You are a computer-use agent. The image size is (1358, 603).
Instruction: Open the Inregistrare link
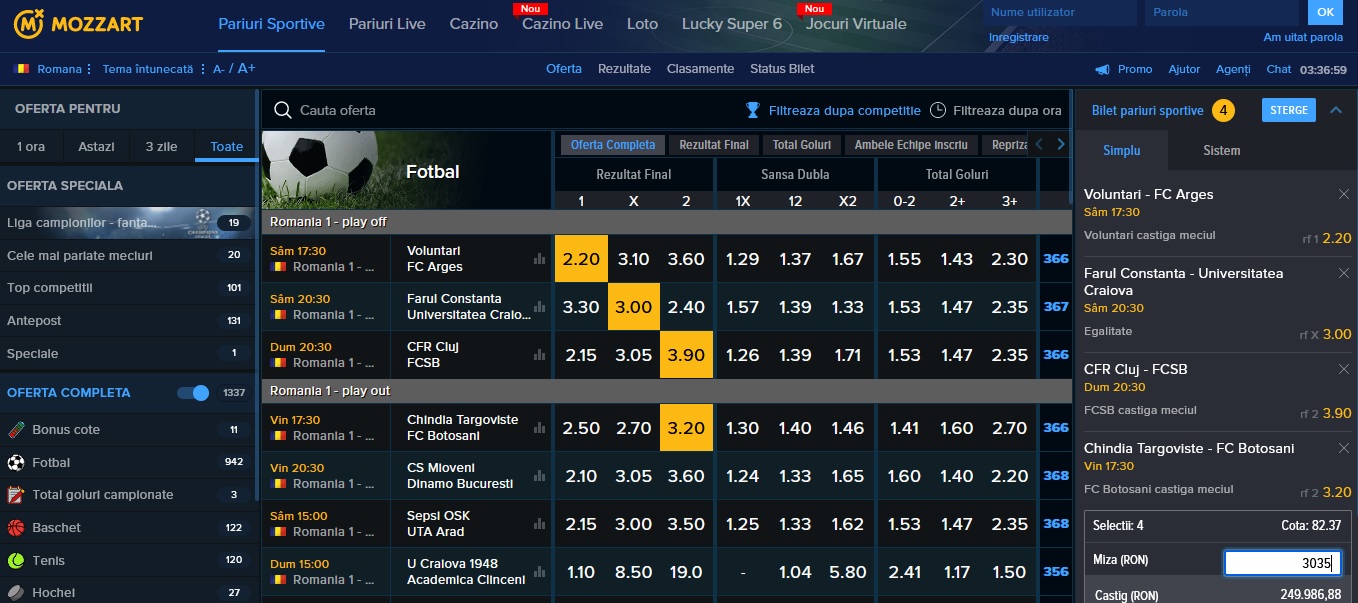point(1018,37)
